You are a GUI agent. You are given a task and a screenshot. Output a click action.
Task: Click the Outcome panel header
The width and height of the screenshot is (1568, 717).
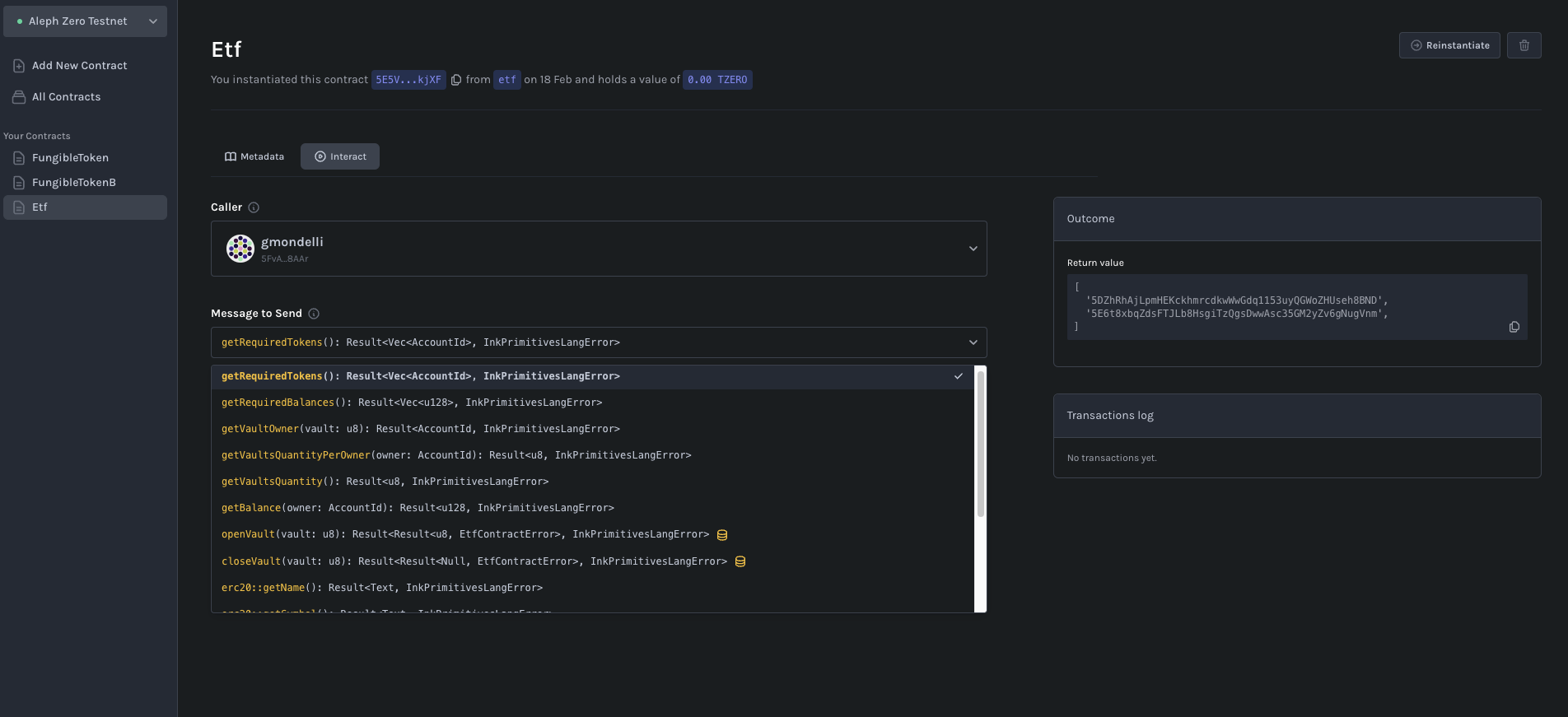[1297, 219]
